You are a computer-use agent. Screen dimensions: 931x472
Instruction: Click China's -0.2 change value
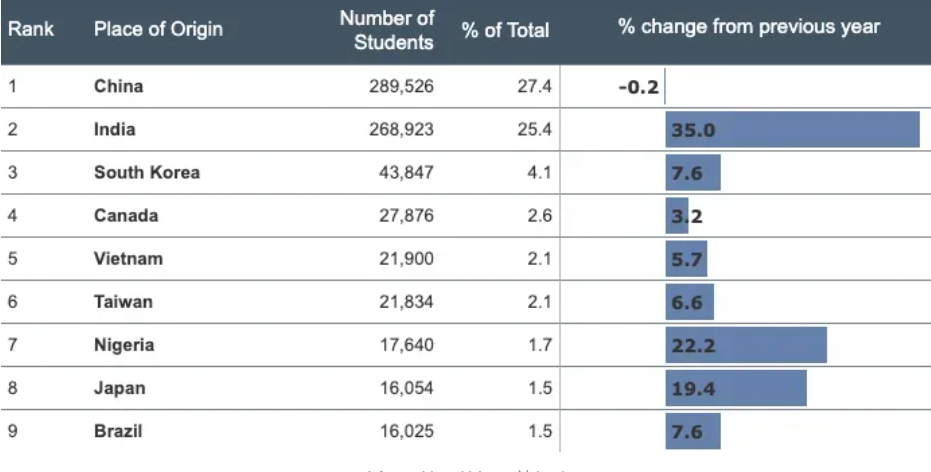pyautogui.click(x=638, y=87)
